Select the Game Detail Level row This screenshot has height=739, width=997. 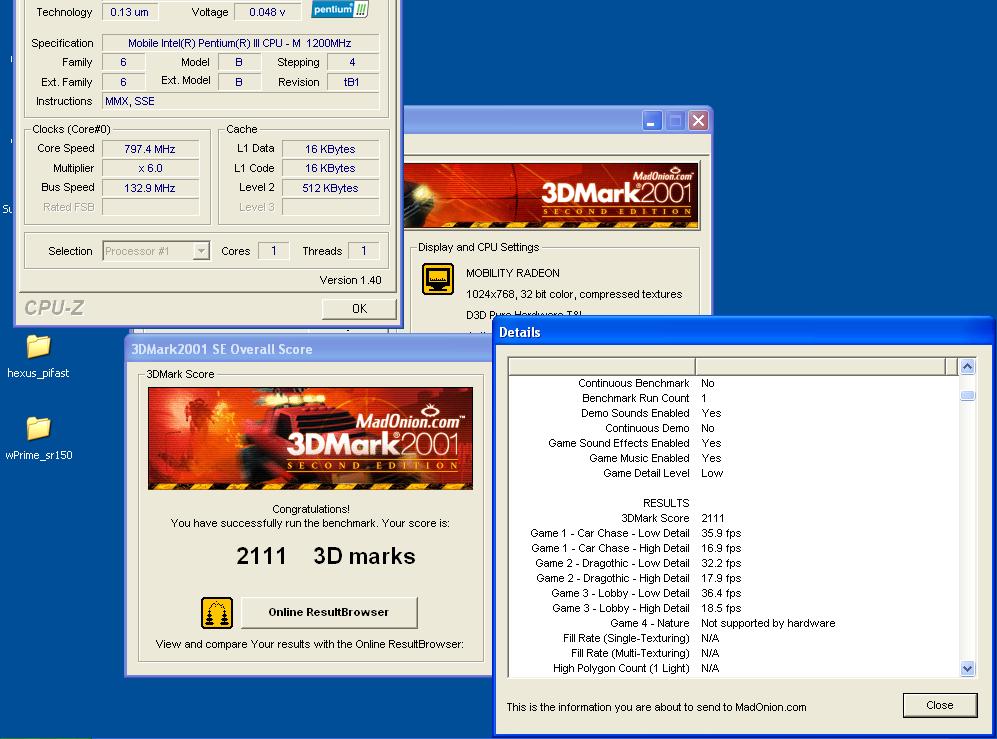pos(734,473)
